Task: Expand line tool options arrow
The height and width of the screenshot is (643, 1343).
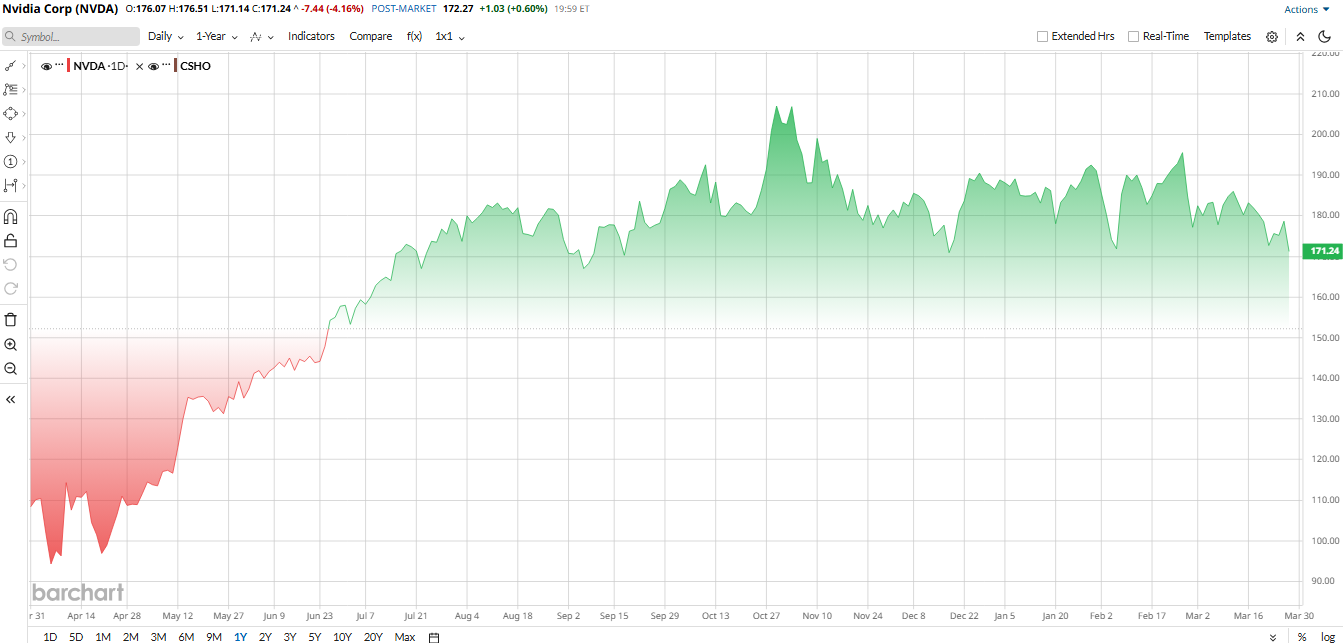Action: click(24, 65)
